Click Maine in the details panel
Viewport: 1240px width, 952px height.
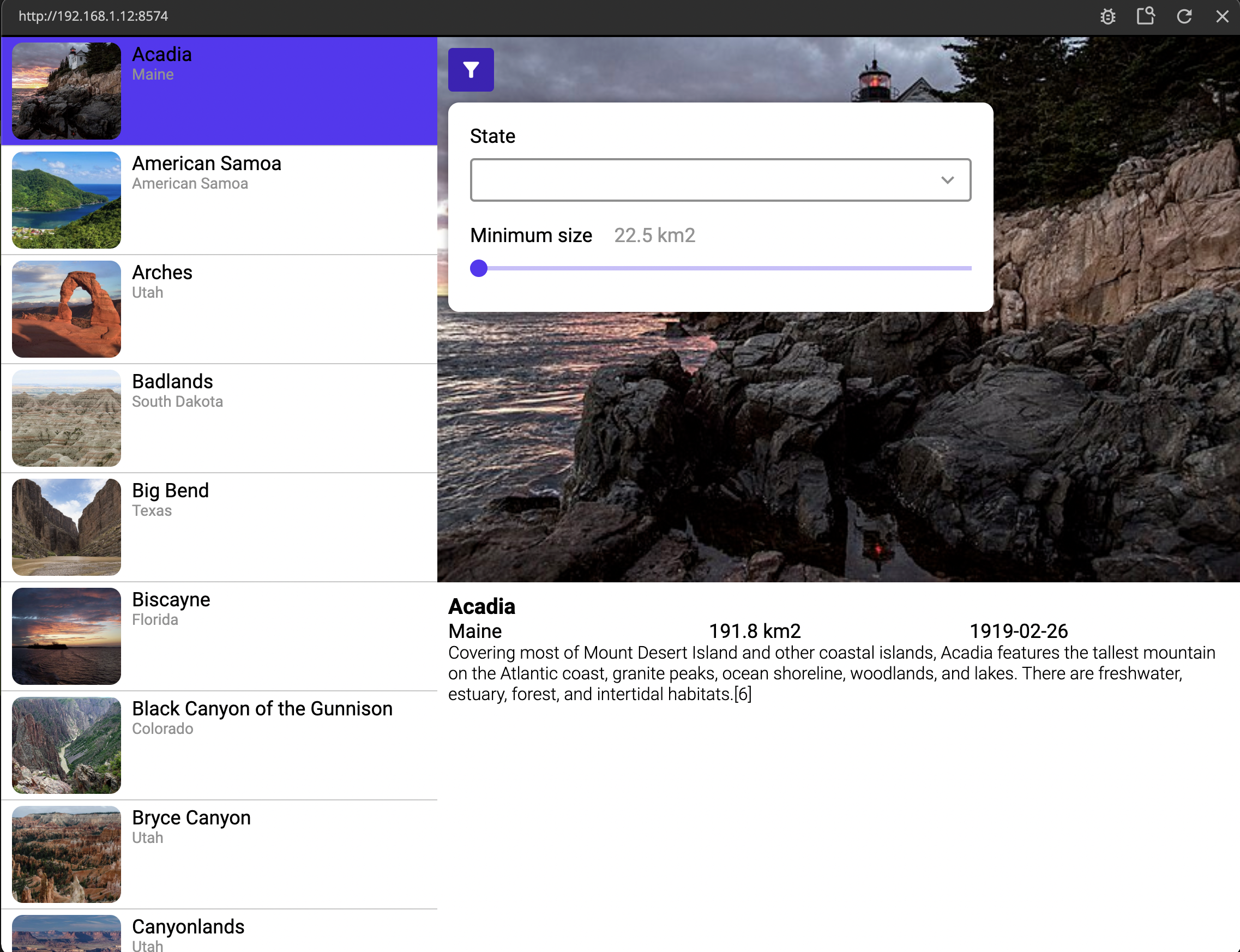tap(475, 631)
